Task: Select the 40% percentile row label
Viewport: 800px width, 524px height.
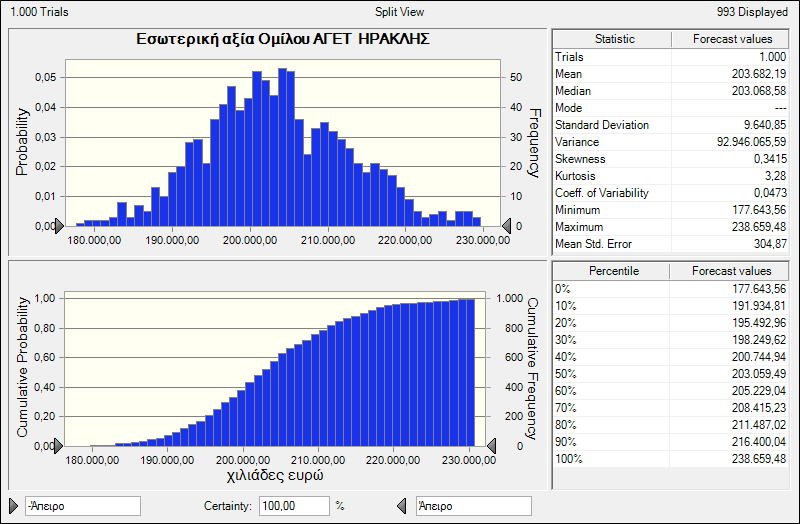Action: point(565,357)
